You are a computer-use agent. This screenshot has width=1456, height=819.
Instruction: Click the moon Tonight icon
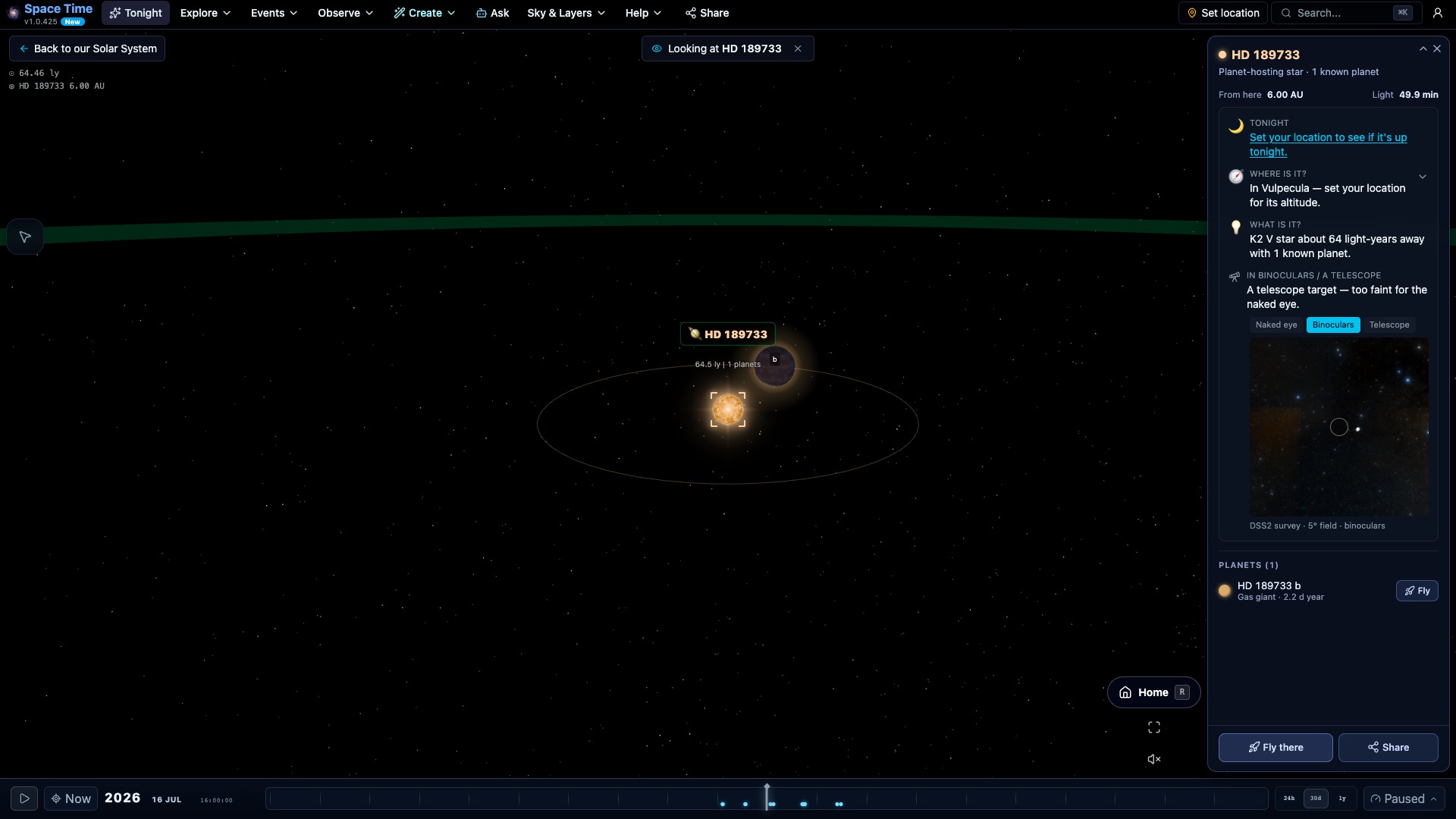coord(1236,126)
